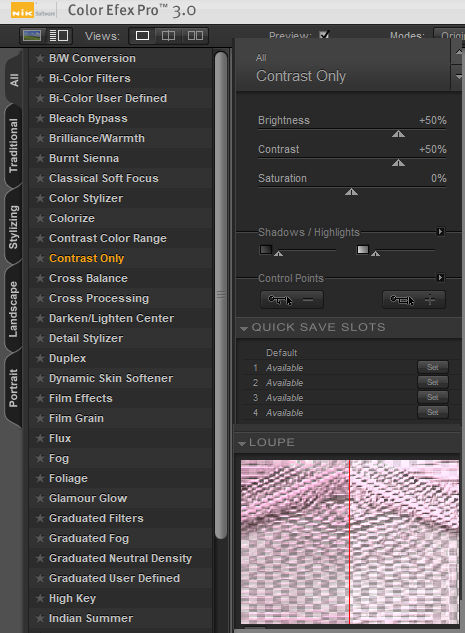Select the B/W Conversion filter

(92, 58)
